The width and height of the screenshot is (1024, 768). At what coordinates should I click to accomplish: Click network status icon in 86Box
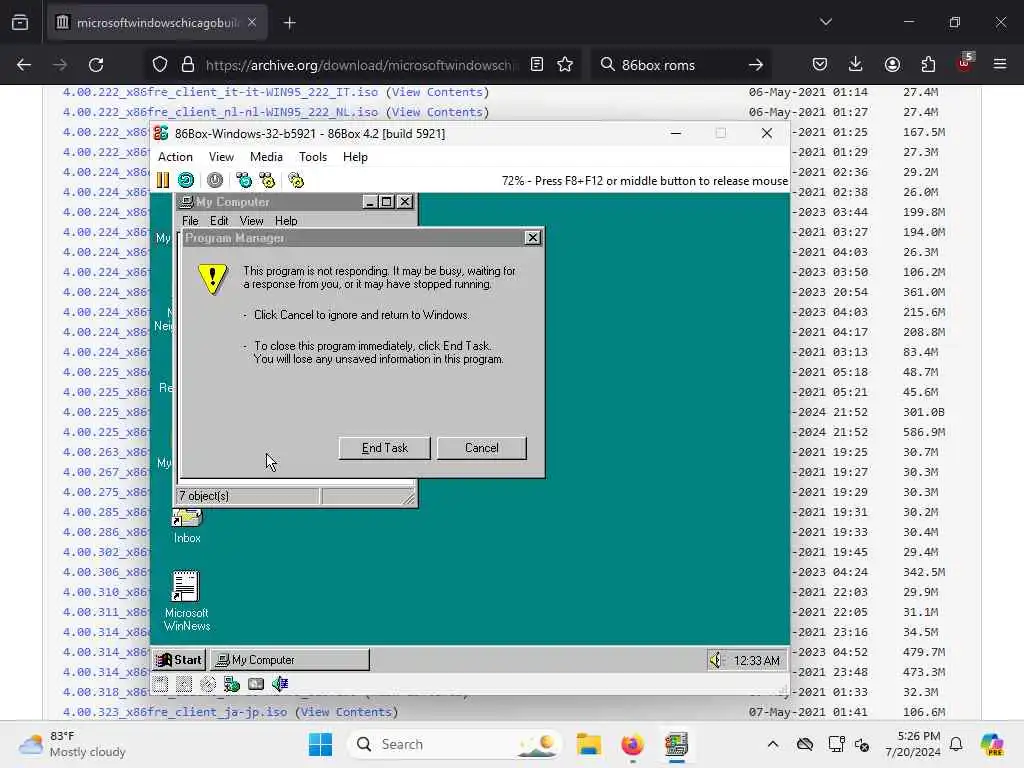pos(232,684)
